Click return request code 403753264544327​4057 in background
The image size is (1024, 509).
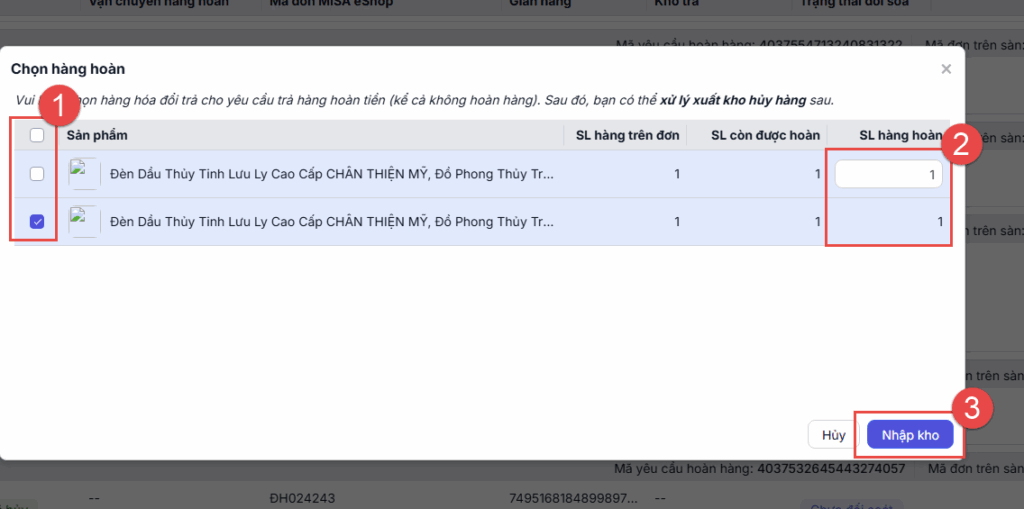[831, 468]
